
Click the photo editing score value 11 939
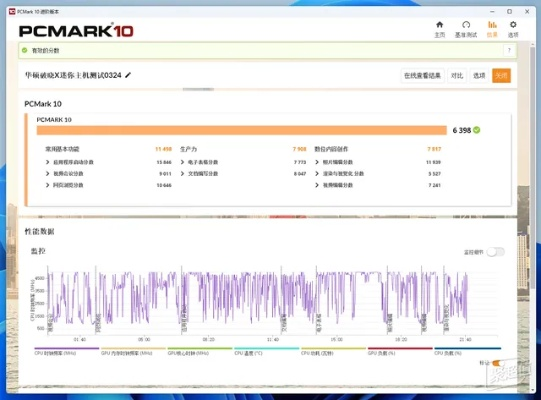click(x=433, y=162)
